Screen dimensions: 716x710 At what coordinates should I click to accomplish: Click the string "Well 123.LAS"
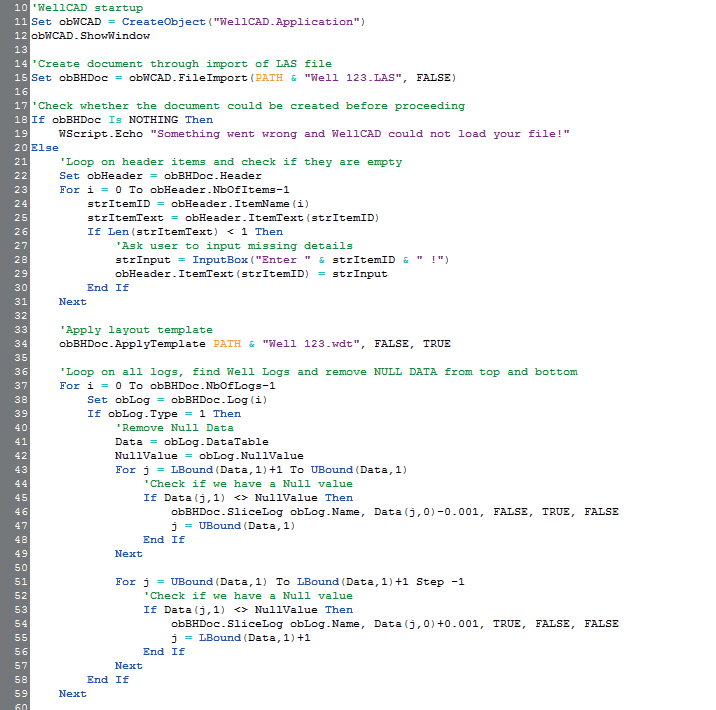coord(353,78)
